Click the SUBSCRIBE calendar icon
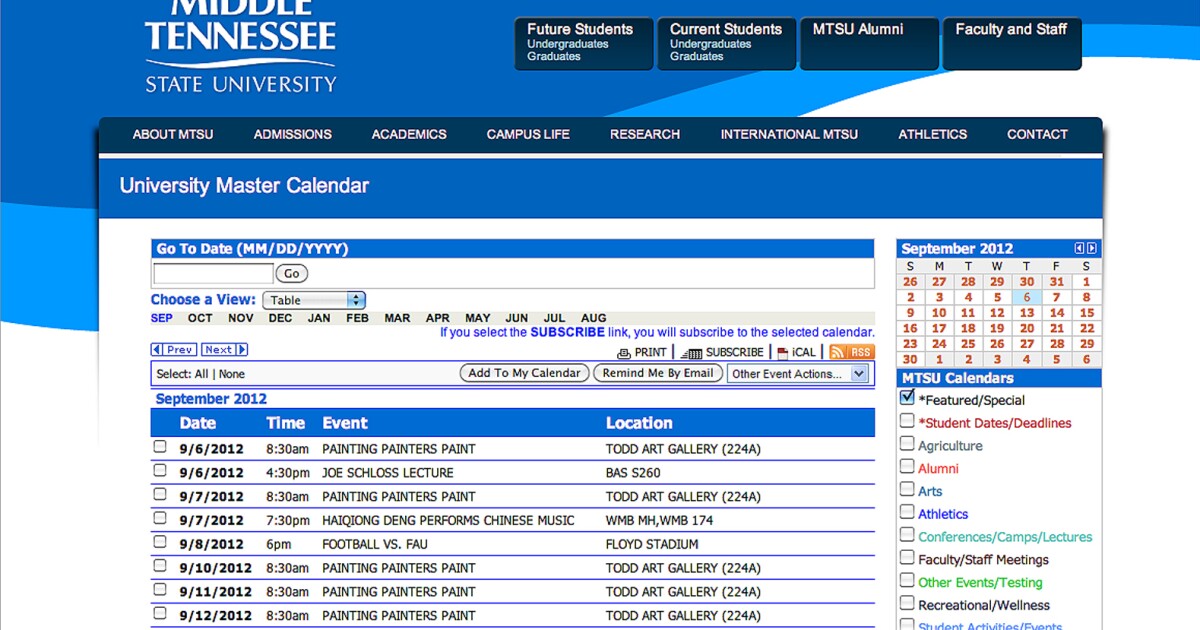 click(691, 353)
